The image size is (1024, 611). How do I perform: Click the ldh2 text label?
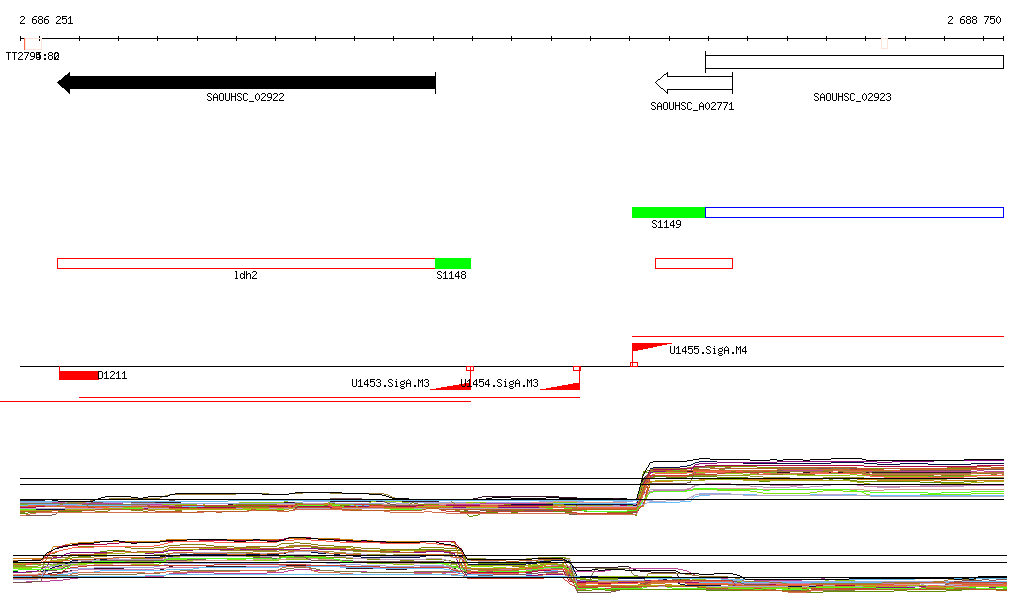[x=246, y=275]
